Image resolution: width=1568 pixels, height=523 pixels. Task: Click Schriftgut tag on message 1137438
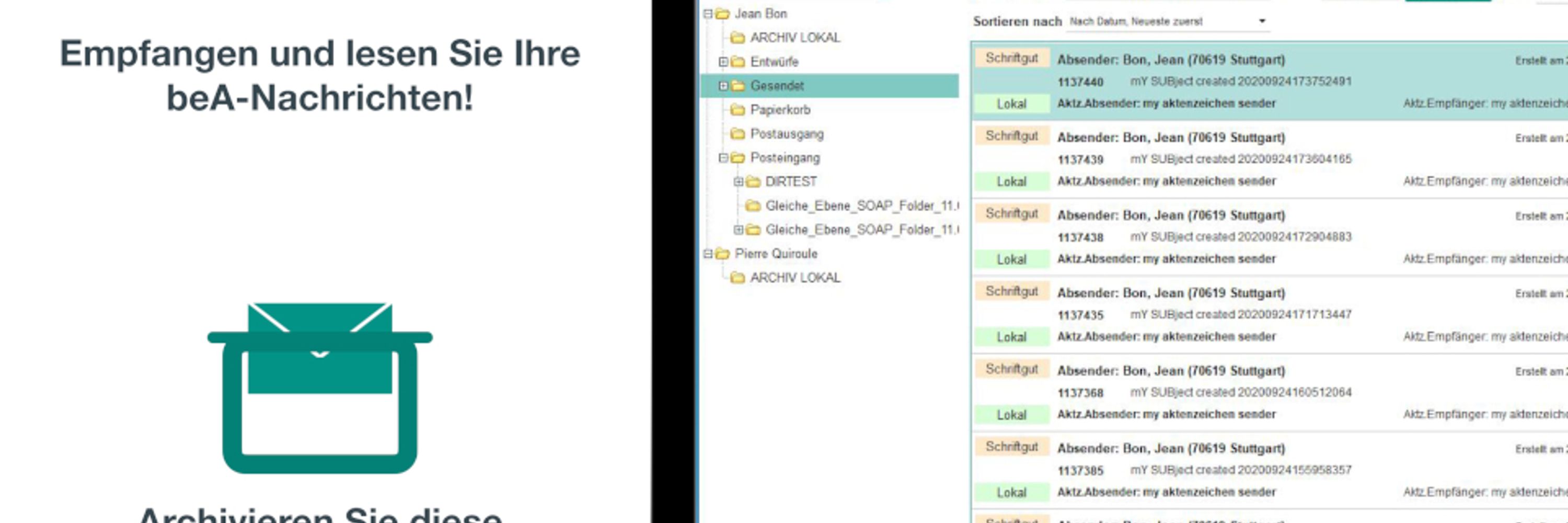pyautogui.click(x=1012, y=213)
